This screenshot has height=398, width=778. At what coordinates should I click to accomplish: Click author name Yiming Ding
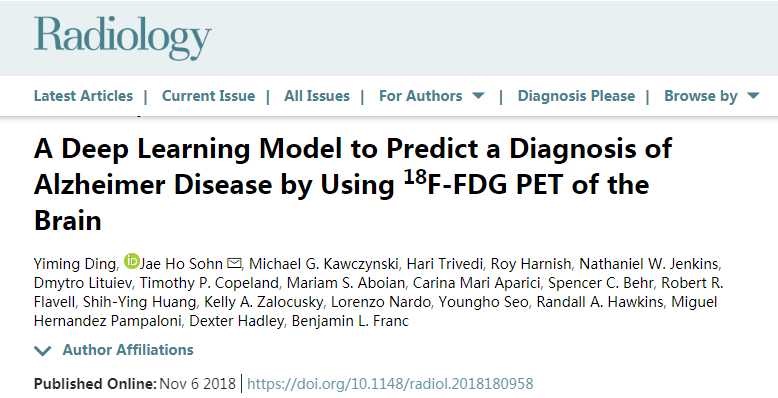tap(75, 264)
